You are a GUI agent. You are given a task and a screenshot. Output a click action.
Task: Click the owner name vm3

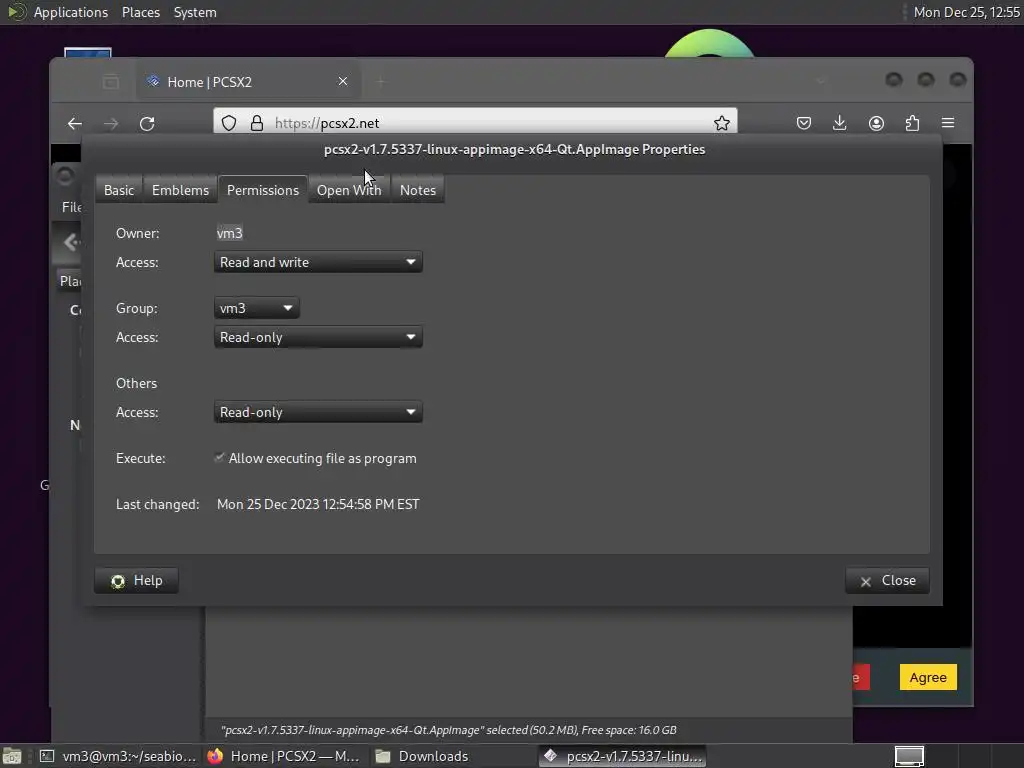(x=230, y=233)
